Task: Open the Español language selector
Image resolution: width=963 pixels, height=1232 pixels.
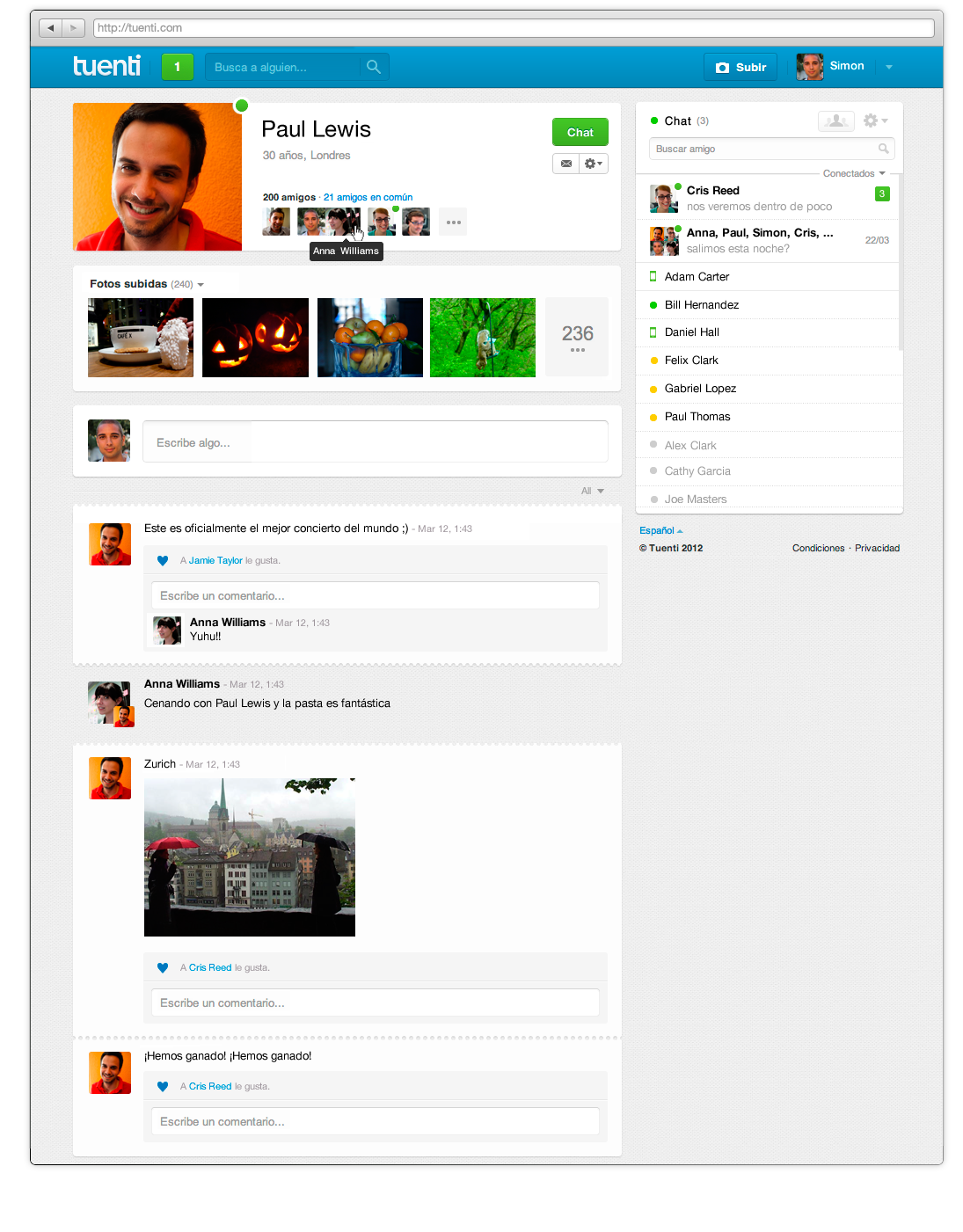Action: pos(660,531)
